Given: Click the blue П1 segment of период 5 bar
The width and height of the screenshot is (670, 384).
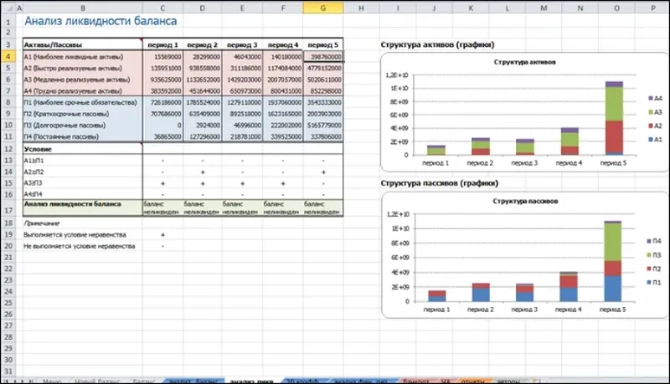Looking at the screenshot, I should point(613,288).
